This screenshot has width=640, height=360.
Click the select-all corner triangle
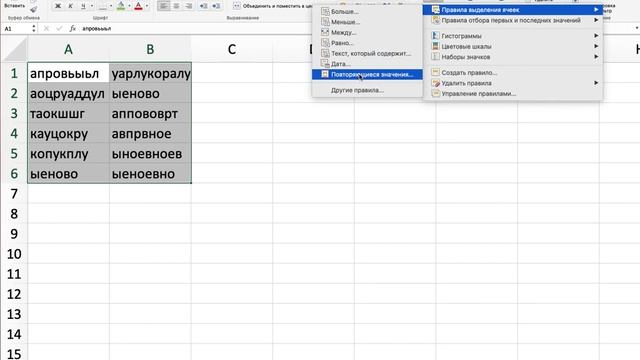(x=15, y=50)
